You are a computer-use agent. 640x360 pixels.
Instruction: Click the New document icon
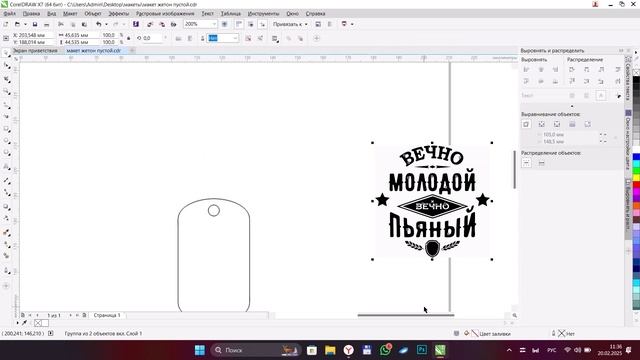[6, 24]
